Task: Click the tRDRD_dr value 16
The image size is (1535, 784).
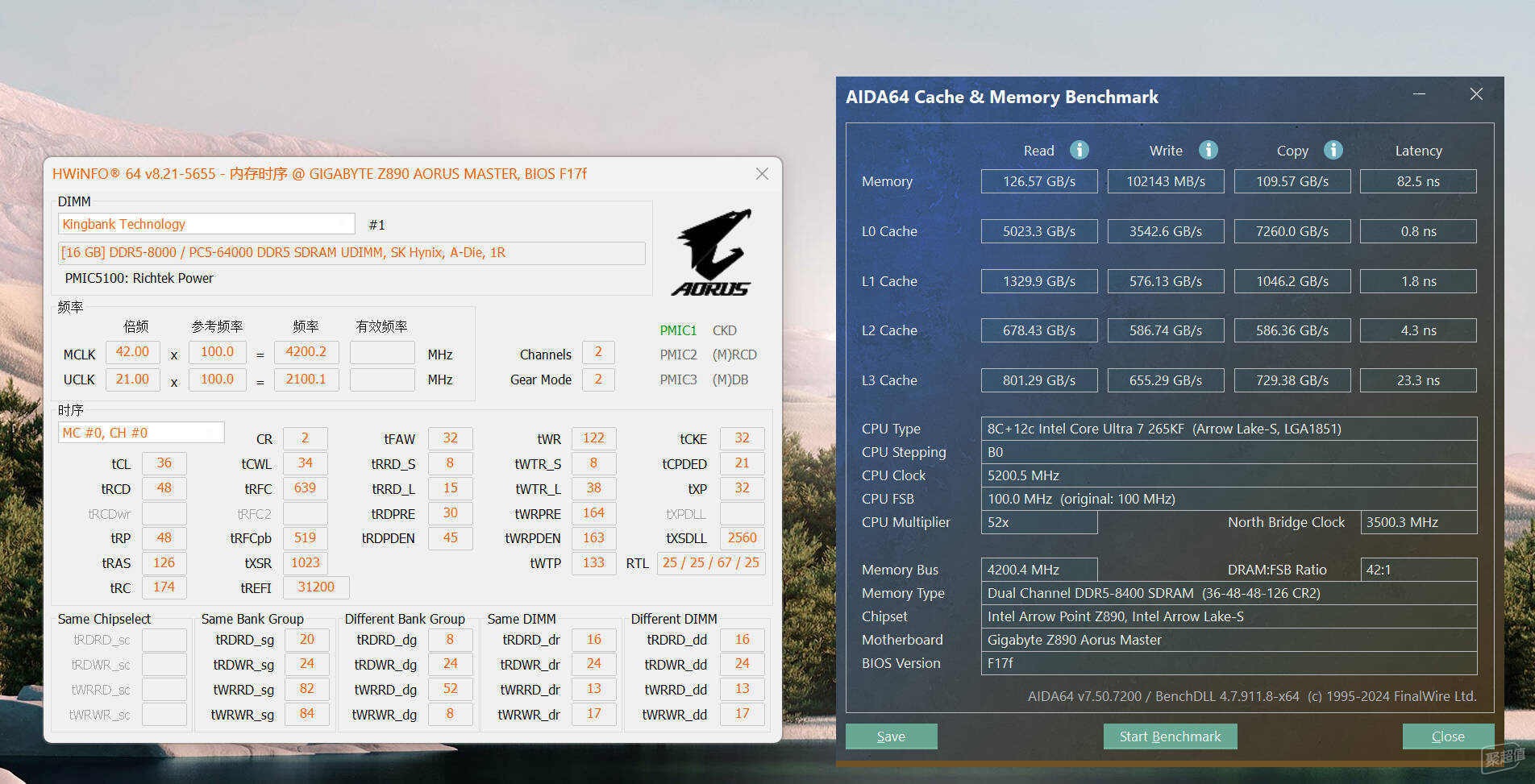Action: tap(594, 640)
